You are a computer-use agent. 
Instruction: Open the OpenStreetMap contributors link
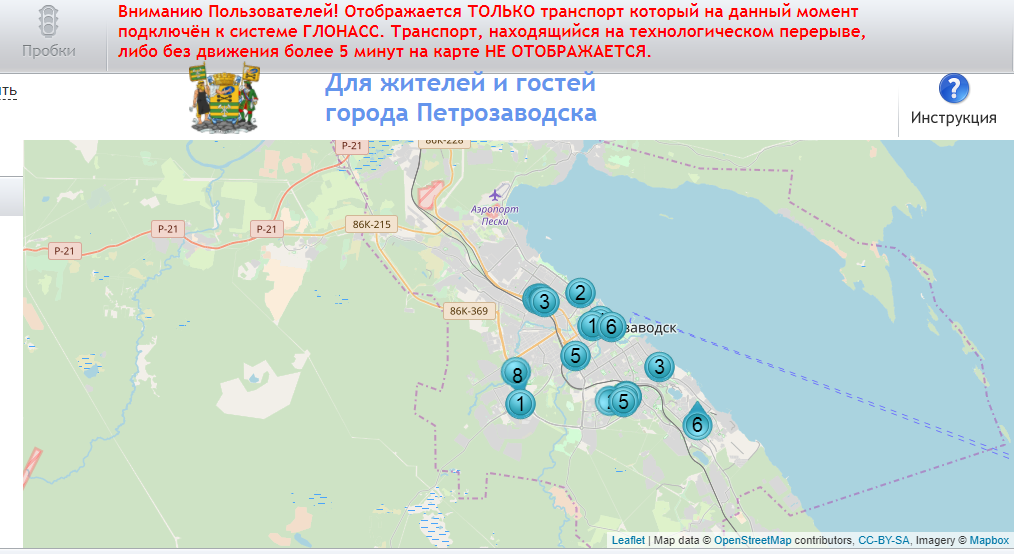[x=752, y=541]
